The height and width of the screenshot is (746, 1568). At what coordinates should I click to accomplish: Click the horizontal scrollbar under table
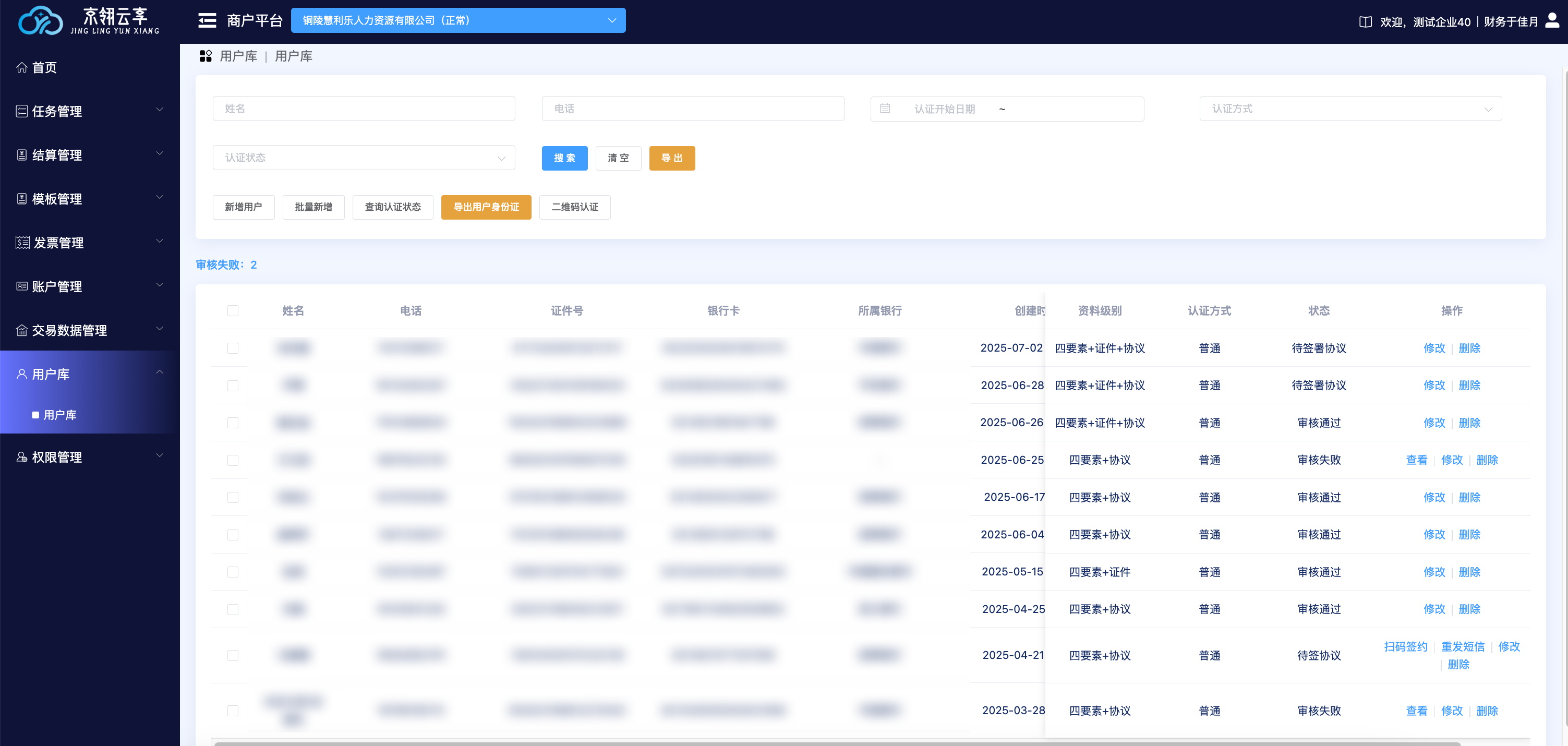837,743
